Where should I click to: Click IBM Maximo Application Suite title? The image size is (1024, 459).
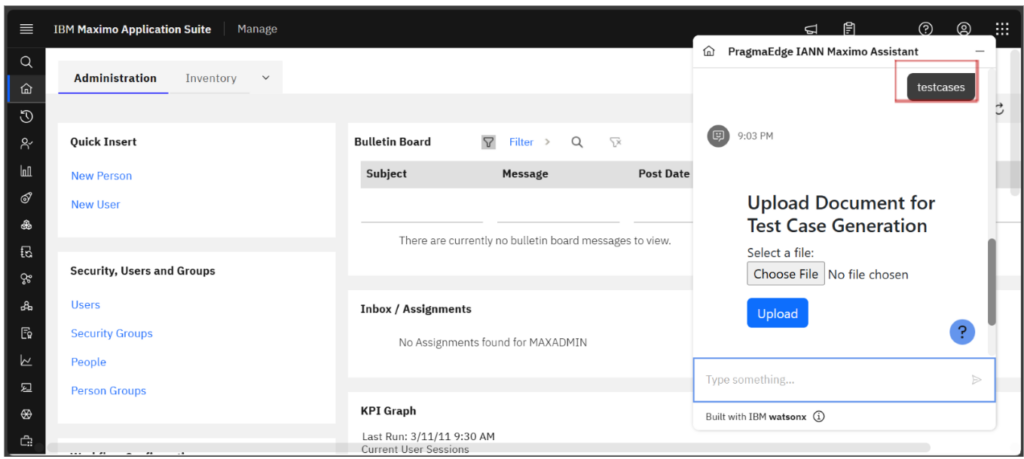click(133, 29)
